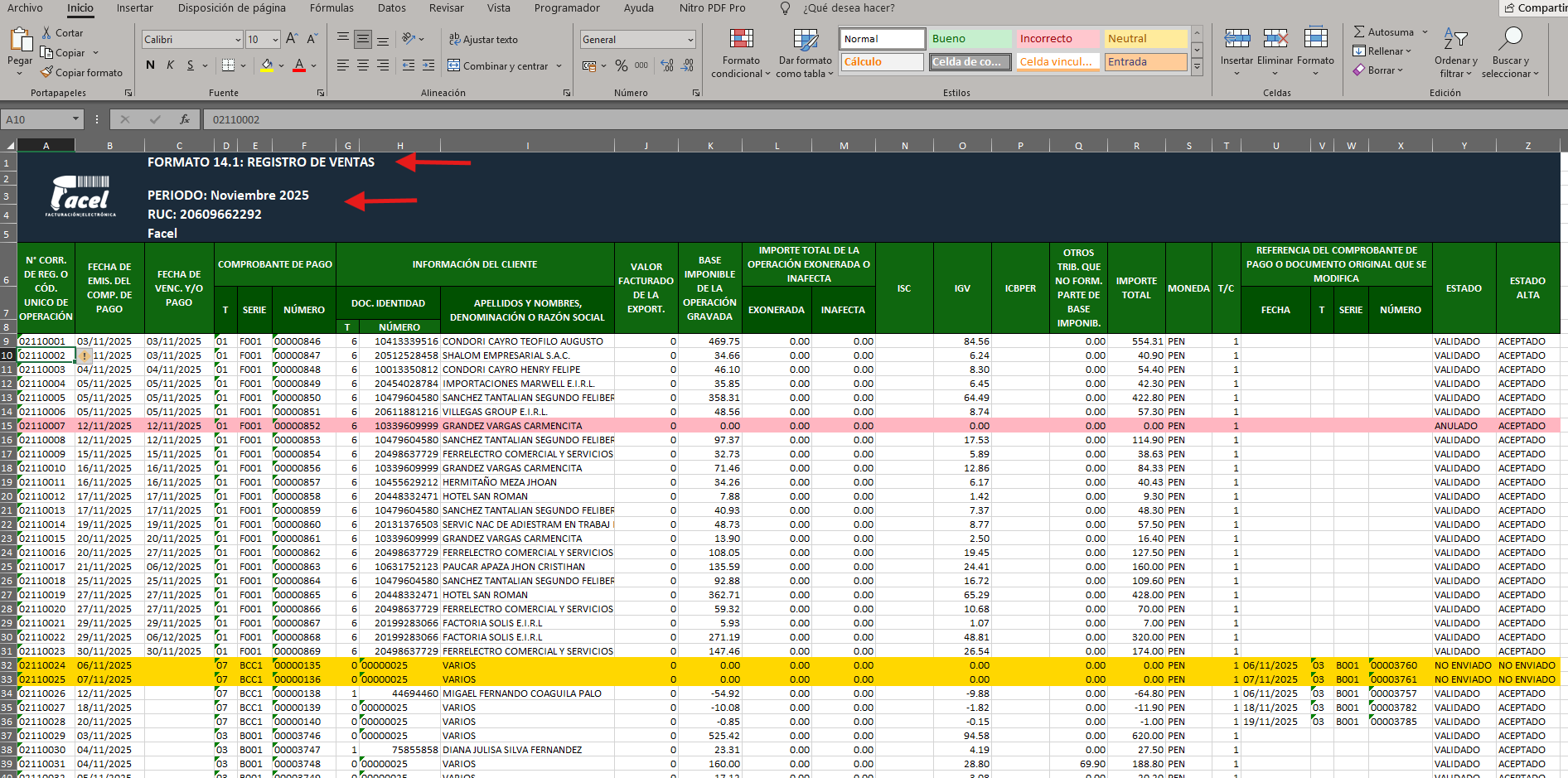Open the Fórmulas ribbon tab
Image resolution: width=1568 pixels, height=778 pixels.
332,8
